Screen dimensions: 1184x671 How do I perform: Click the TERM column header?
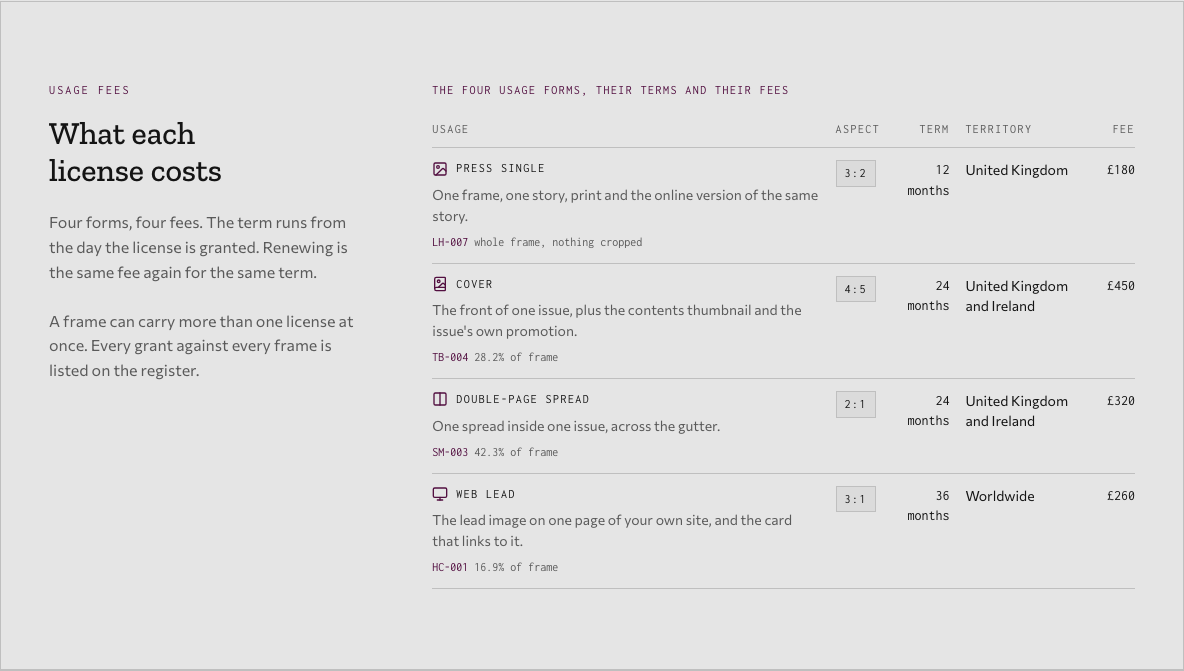pos(934,129)
